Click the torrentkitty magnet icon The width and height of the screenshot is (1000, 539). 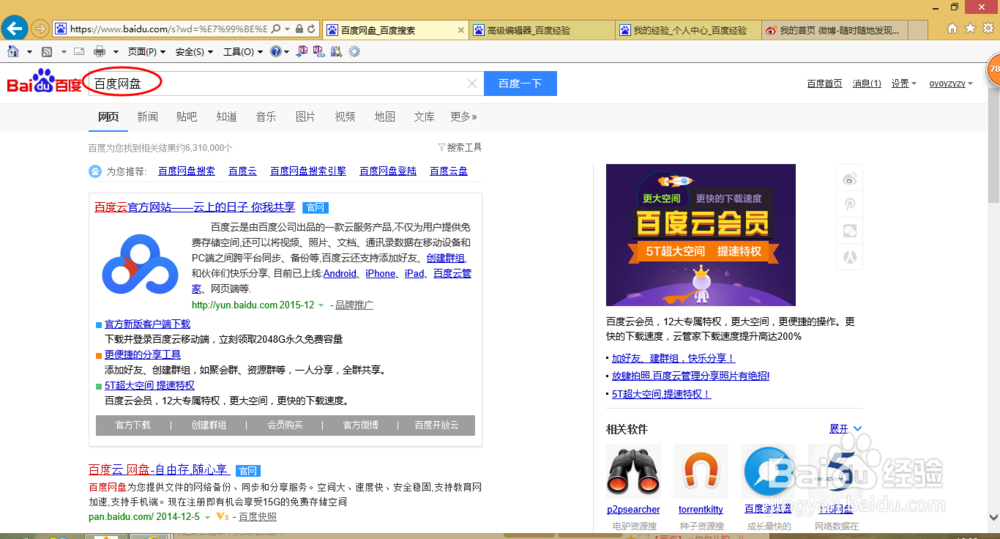701,471
